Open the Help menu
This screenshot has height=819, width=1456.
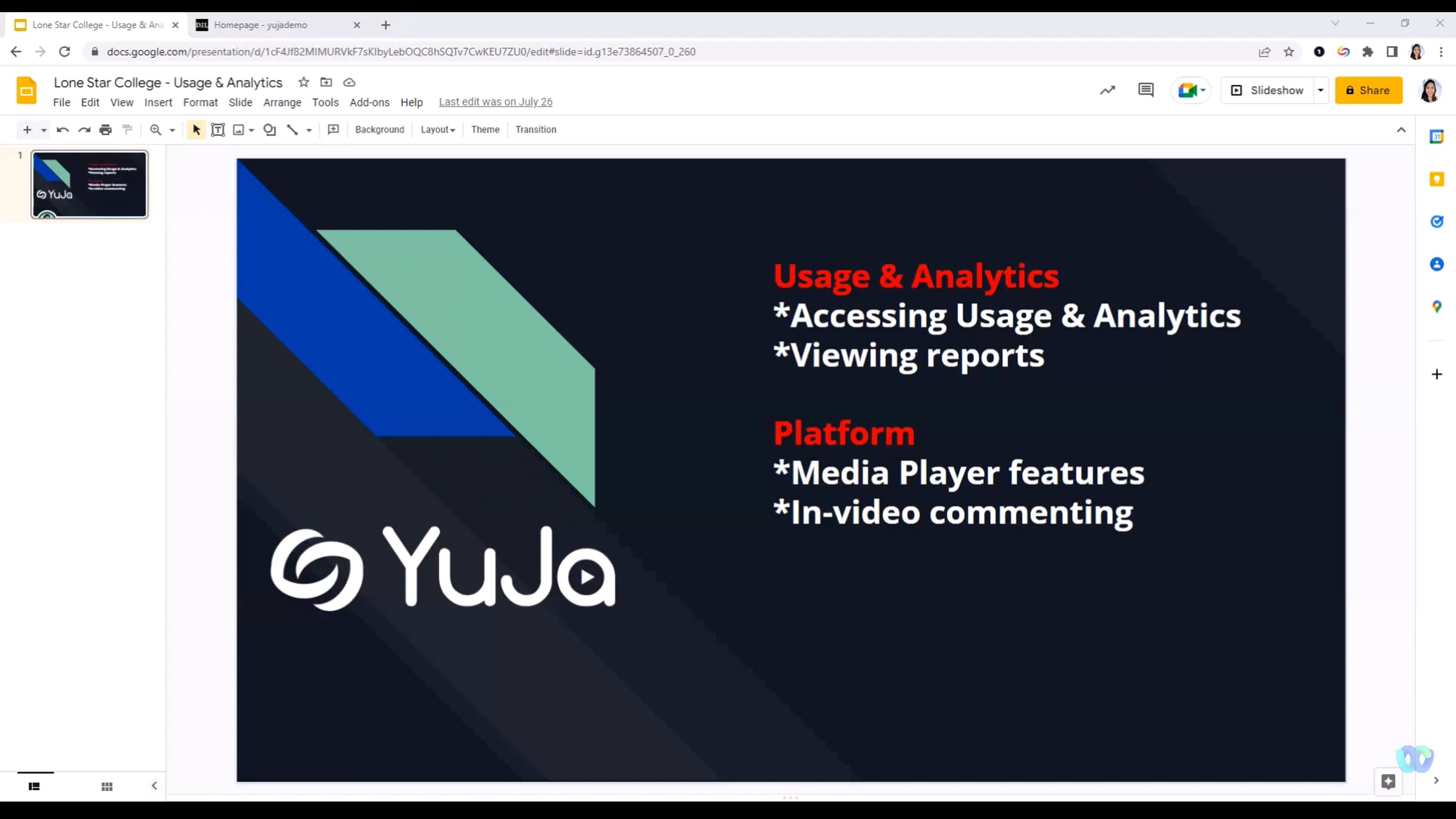coord(411,103)
